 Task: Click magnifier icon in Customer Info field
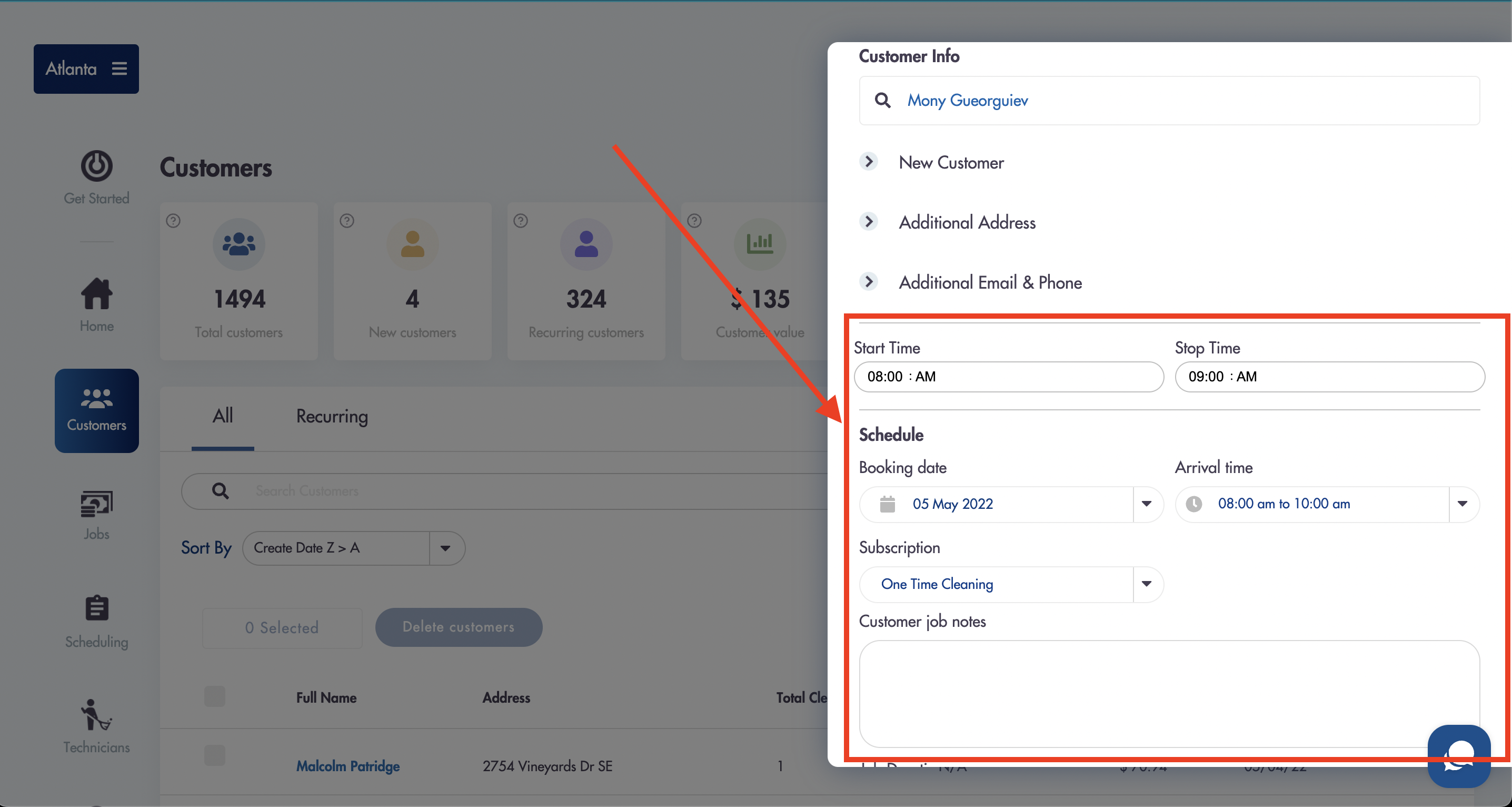882,101
